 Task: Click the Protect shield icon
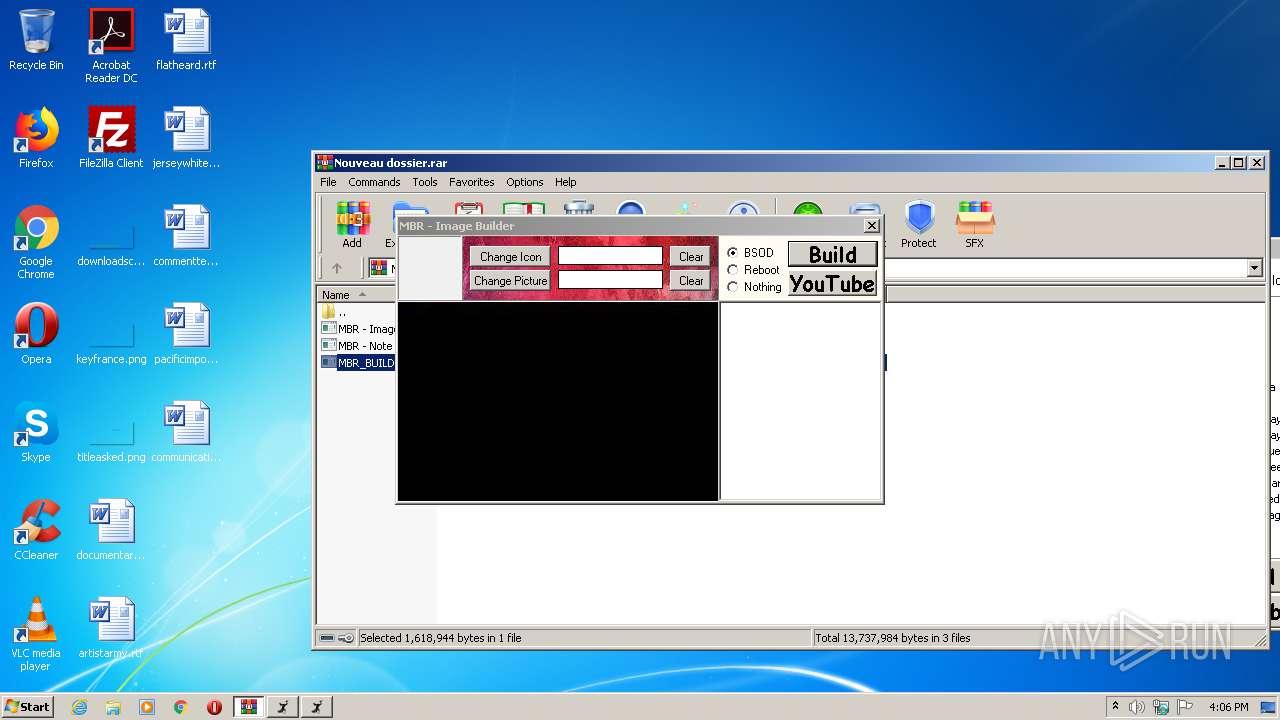click(x=918, y=224)
